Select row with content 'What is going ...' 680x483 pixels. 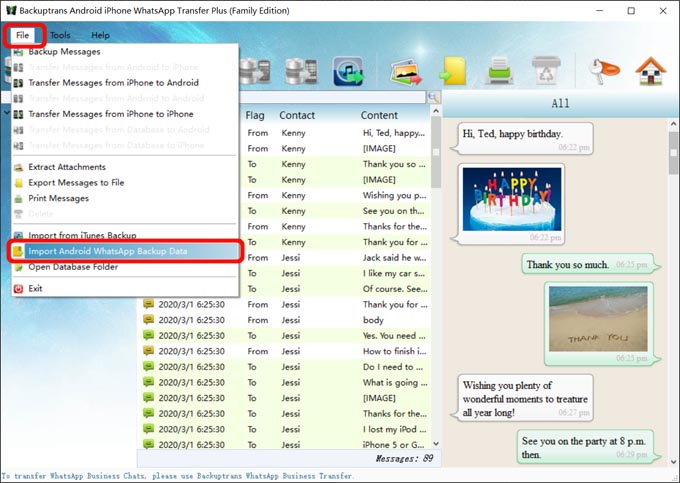point(284,383)
